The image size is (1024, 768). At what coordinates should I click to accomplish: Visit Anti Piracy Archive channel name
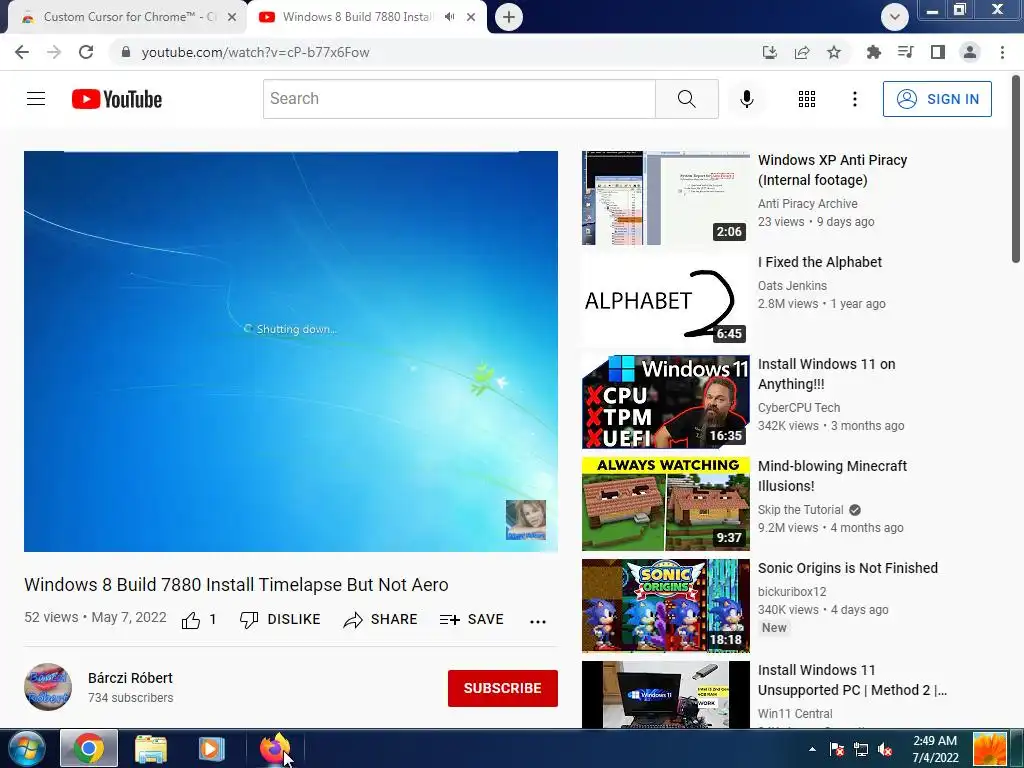[807, 204]
